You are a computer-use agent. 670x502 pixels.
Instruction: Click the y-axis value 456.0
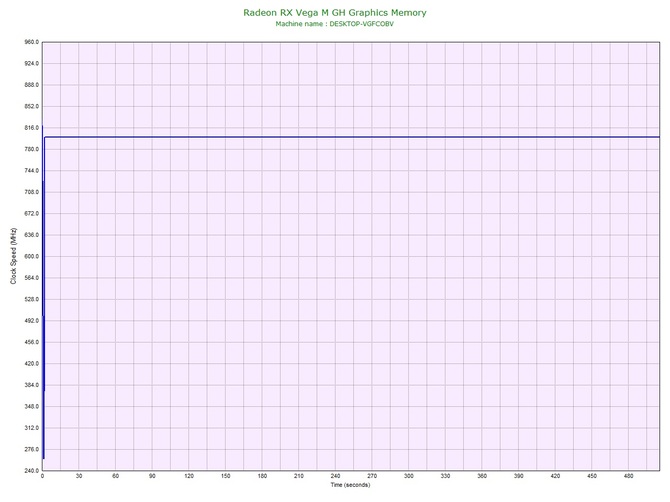click(32, 342)
